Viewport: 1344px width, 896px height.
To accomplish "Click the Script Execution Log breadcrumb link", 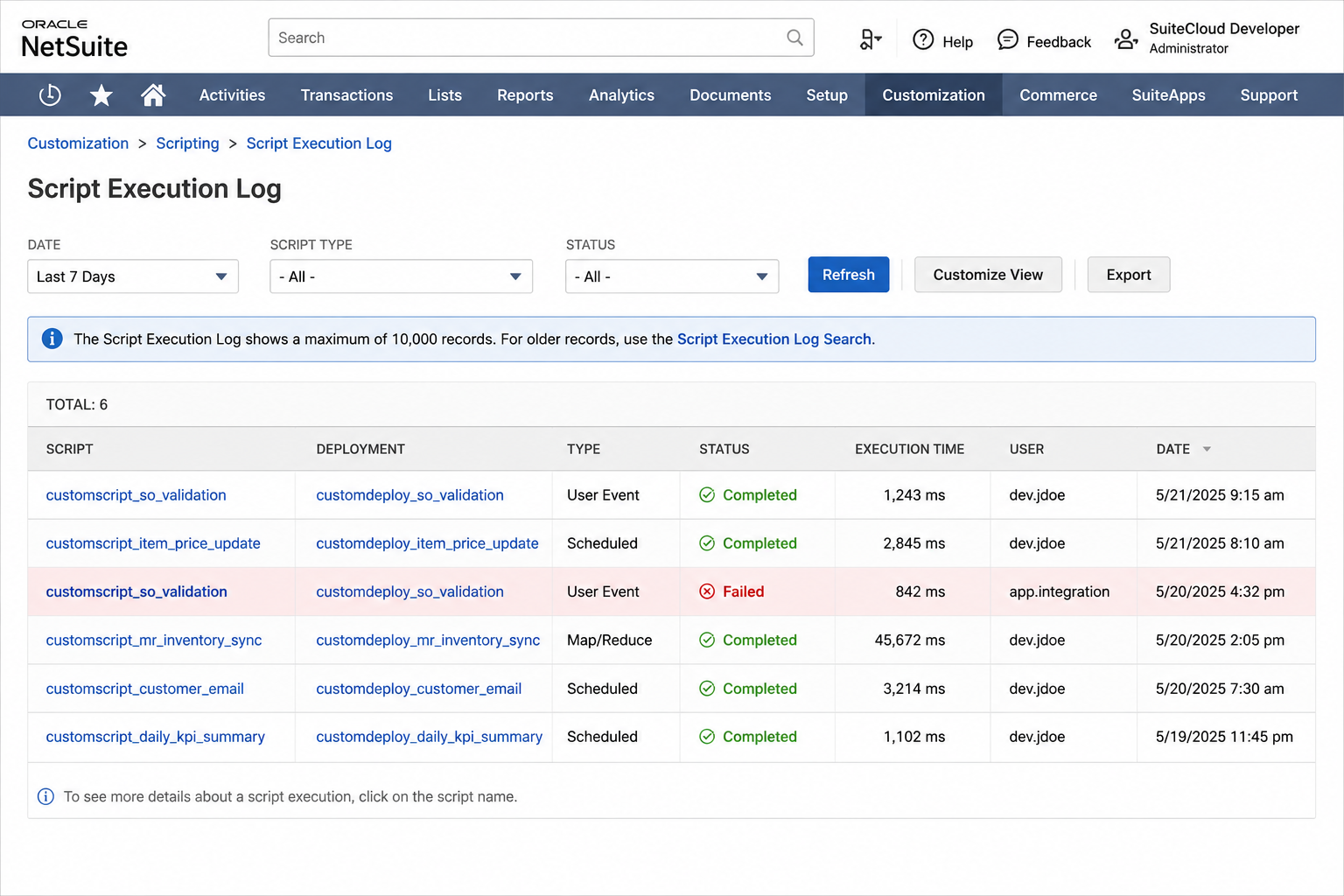I will pos(318,143).
